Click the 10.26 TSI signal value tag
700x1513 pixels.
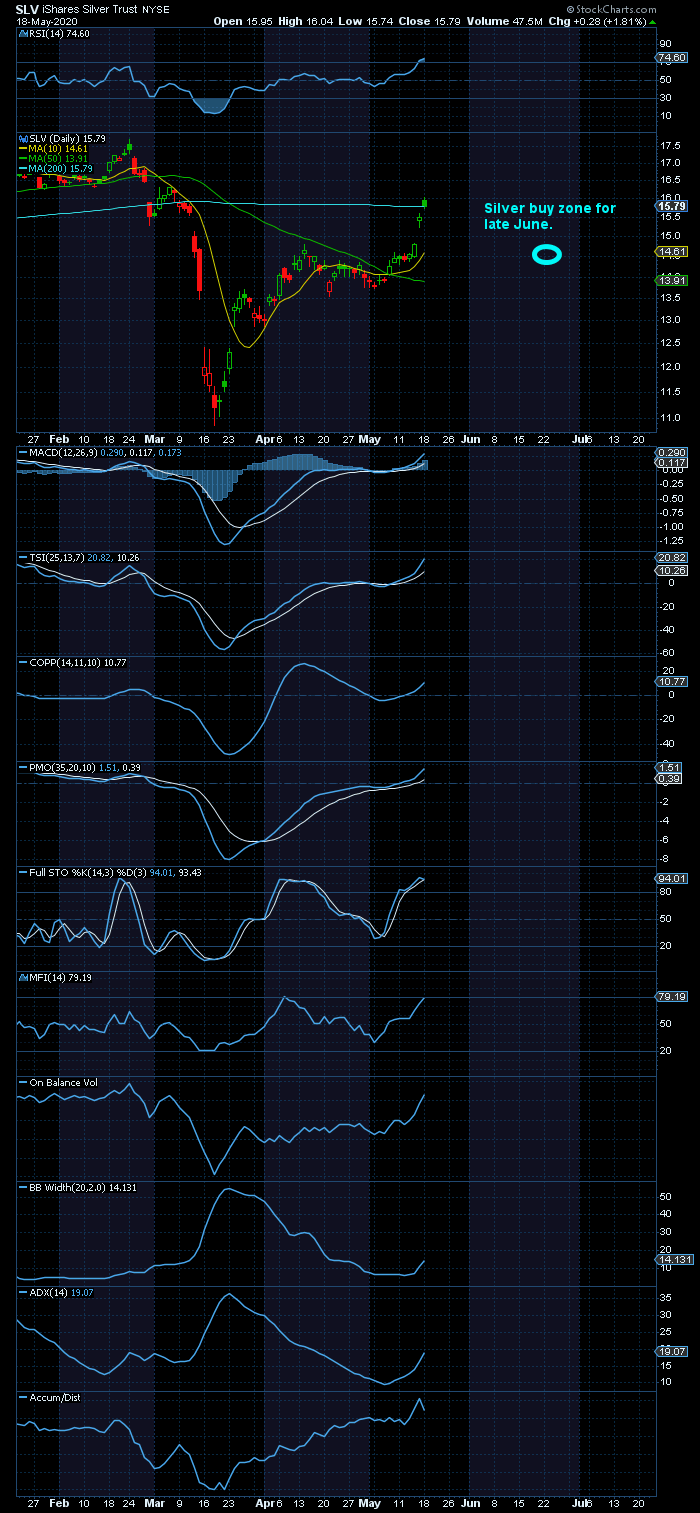pos(671,570)
